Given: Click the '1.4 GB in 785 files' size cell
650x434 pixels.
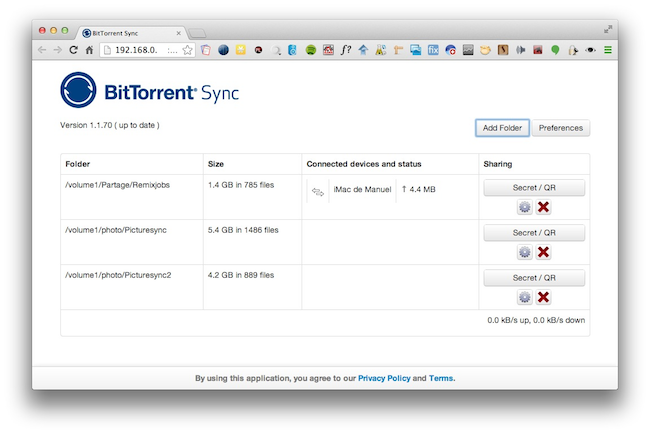Looking at the screenshot, I should click(241, 185).
